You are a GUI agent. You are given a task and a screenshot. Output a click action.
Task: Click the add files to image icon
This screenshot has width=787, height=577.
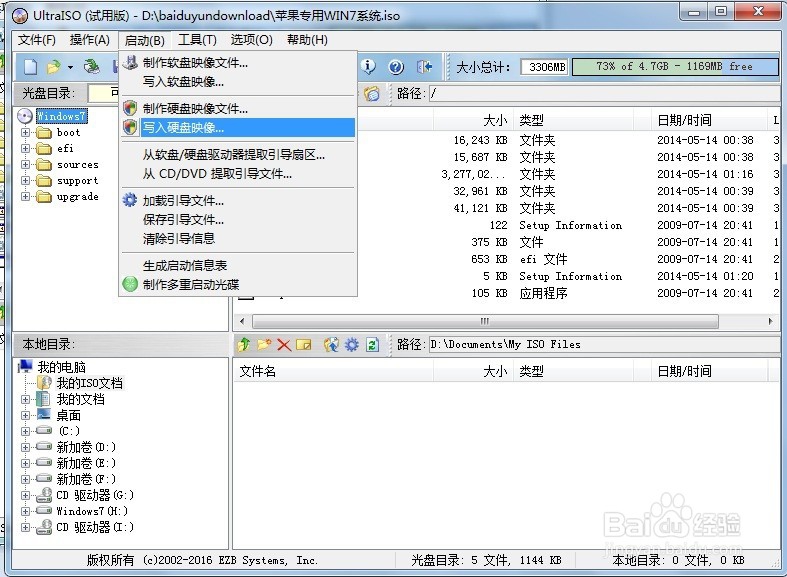point(331,345)
